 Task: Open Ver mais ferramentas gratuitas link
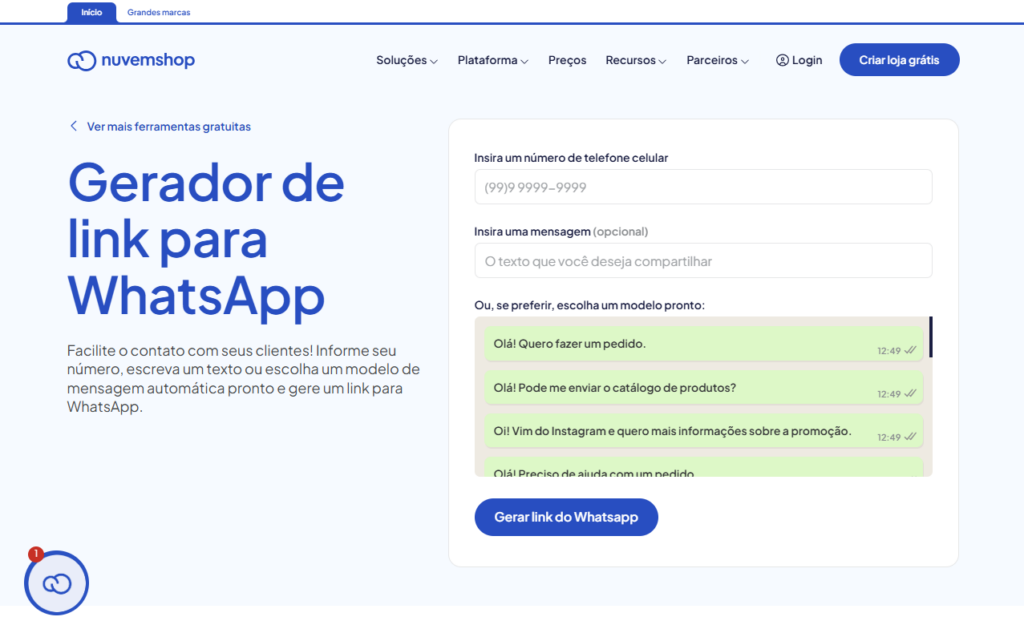[x=168, y=127]
